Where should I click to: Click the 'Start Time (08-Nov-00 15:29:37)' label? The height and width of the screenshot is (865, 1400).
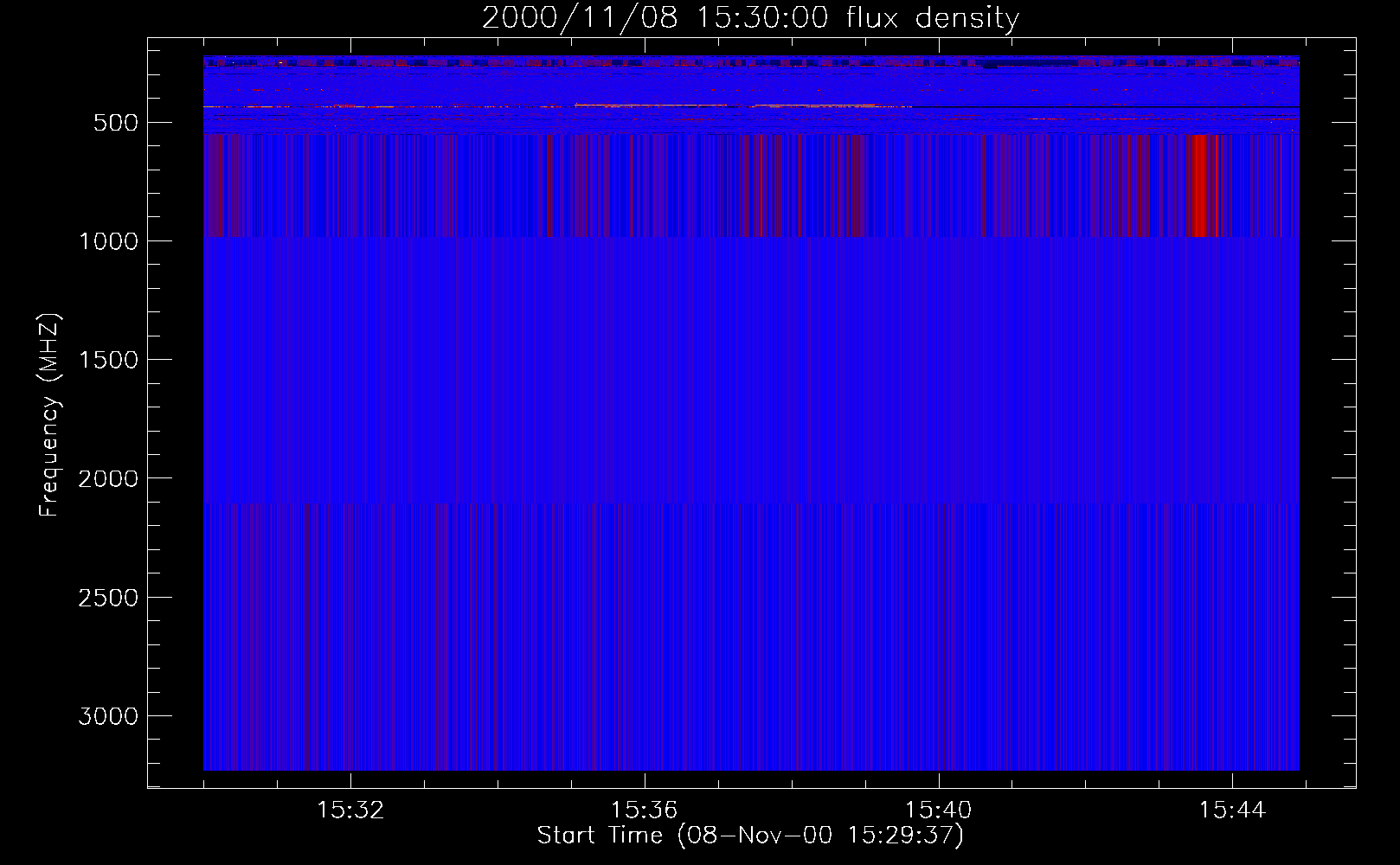click(750, 836)
